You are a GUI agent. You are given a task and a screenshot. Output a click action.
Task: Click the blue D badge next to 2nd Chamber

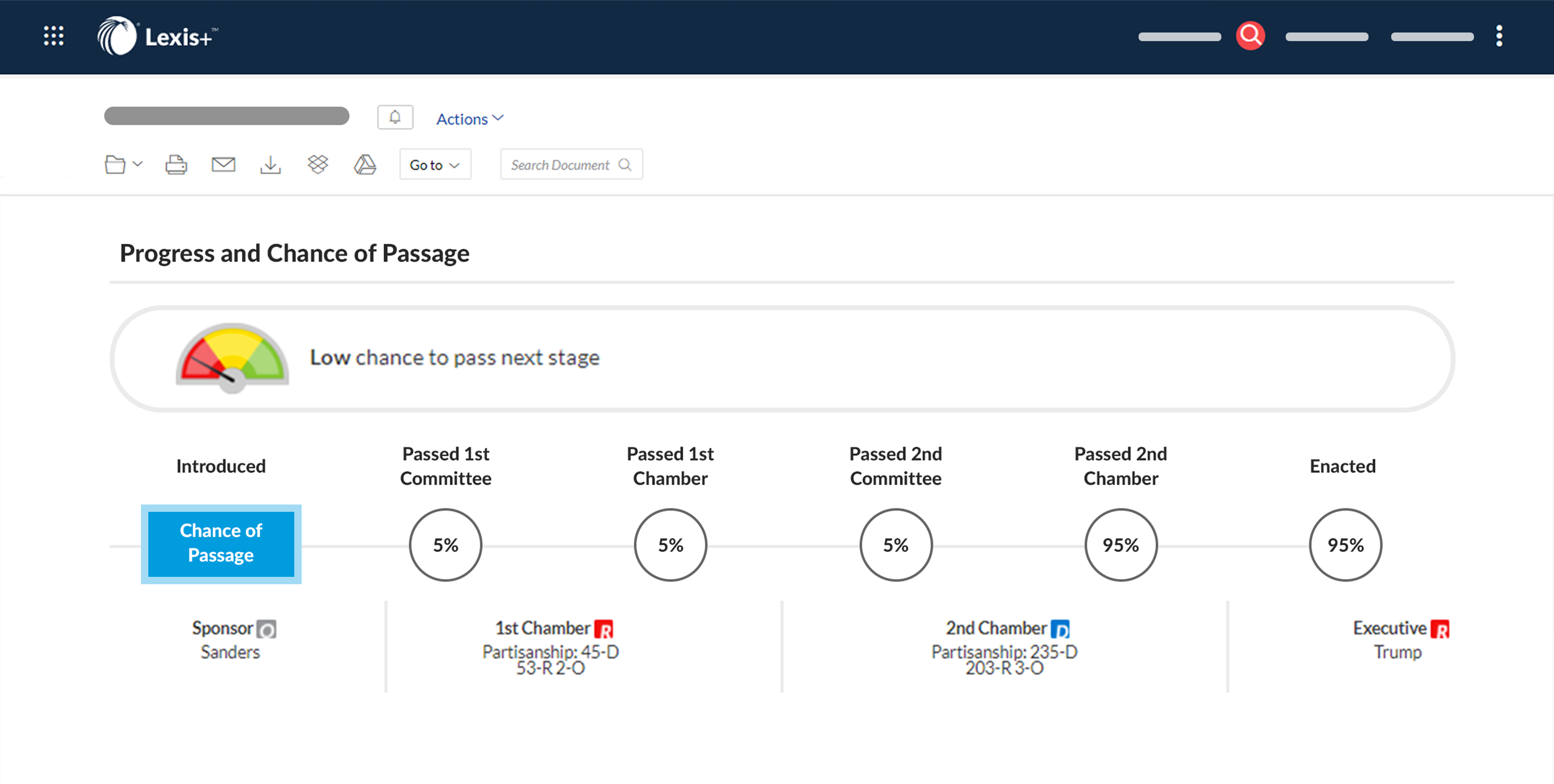(1060, 629)
